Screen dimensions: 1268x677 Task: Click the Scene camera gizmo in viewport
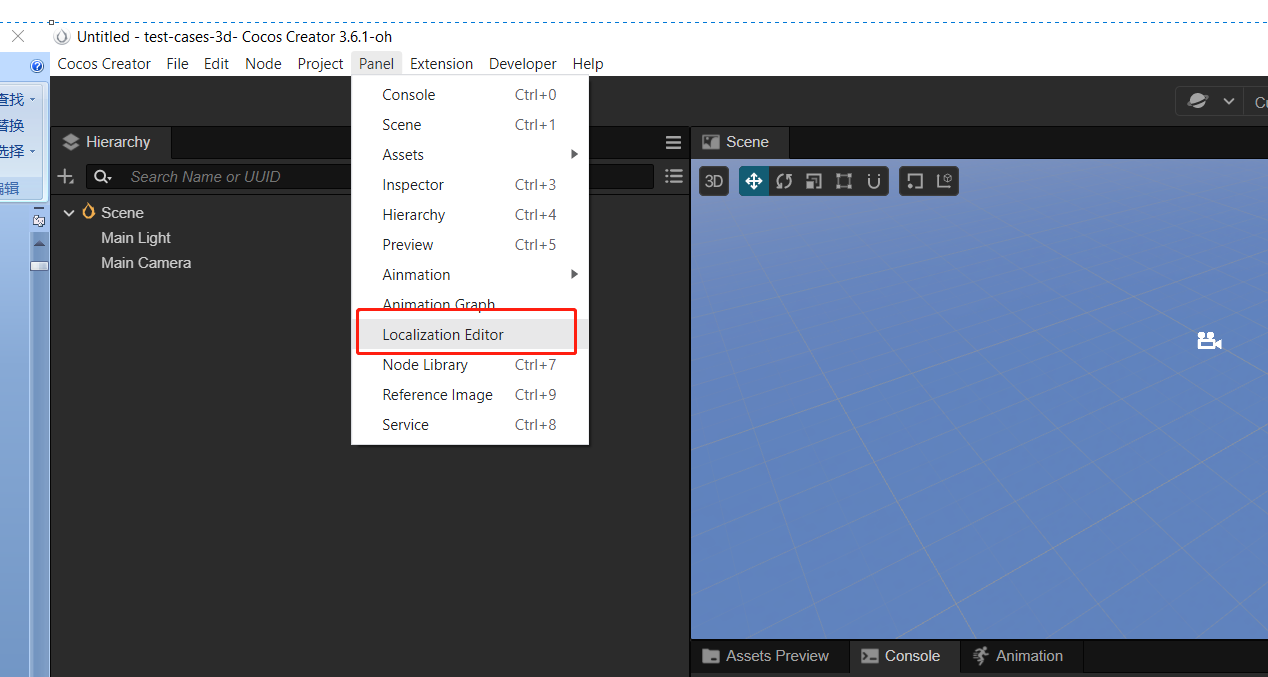pyautogui.click(x=1209, y=341)
